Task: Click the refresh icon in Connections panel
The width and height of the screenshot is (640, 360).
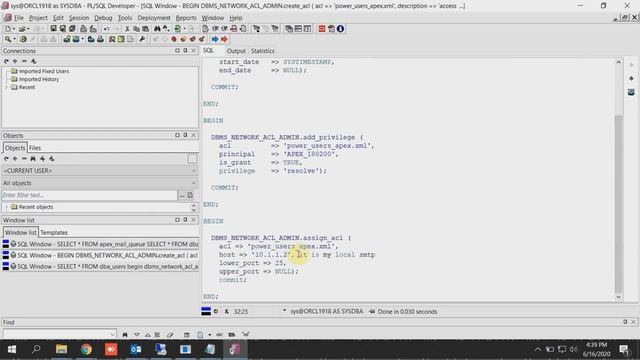Action: pos(6,61)
